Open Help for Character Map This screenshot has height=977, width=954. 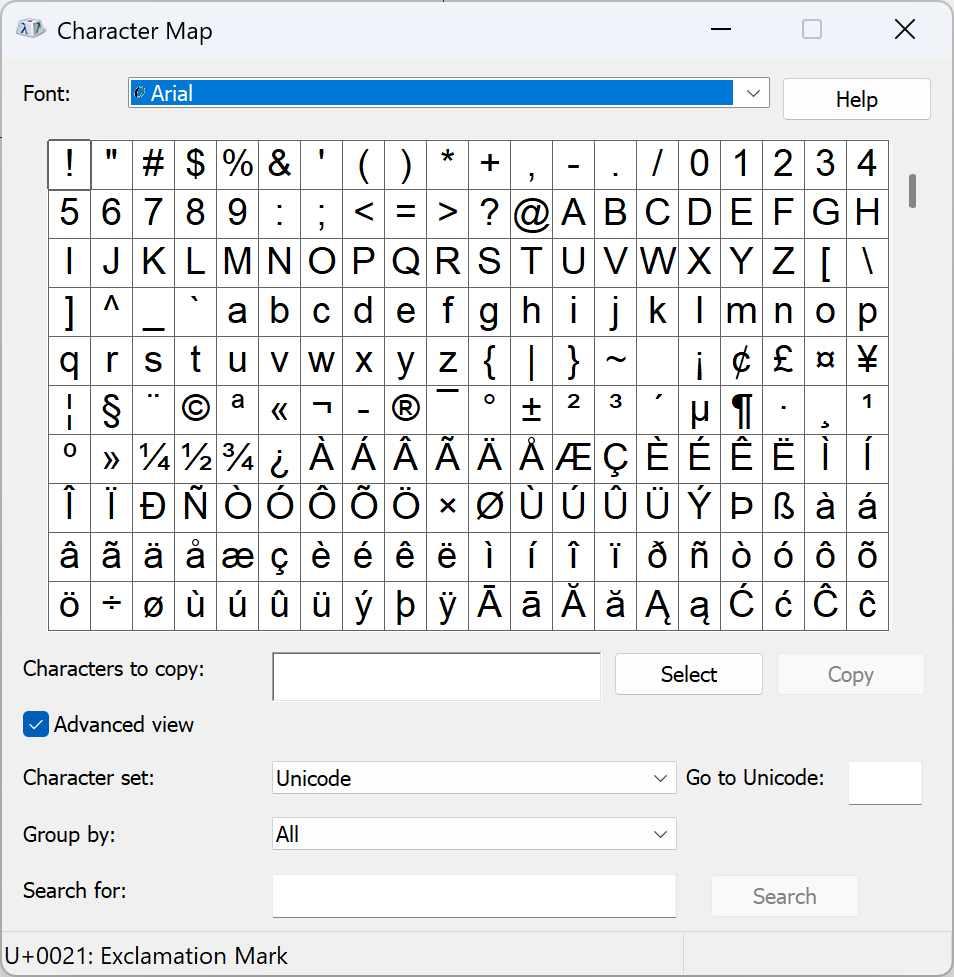[x=856, y=99]
